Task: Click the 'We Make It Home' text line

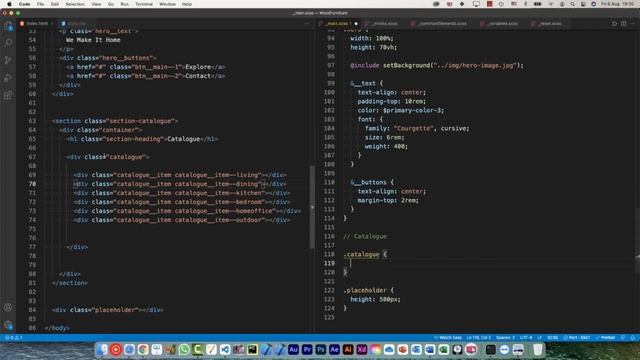Action: [x=93, y=40]
